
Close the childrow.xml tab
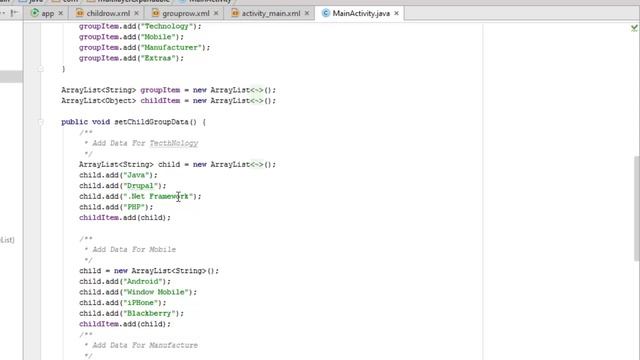(x=136, y=13)
